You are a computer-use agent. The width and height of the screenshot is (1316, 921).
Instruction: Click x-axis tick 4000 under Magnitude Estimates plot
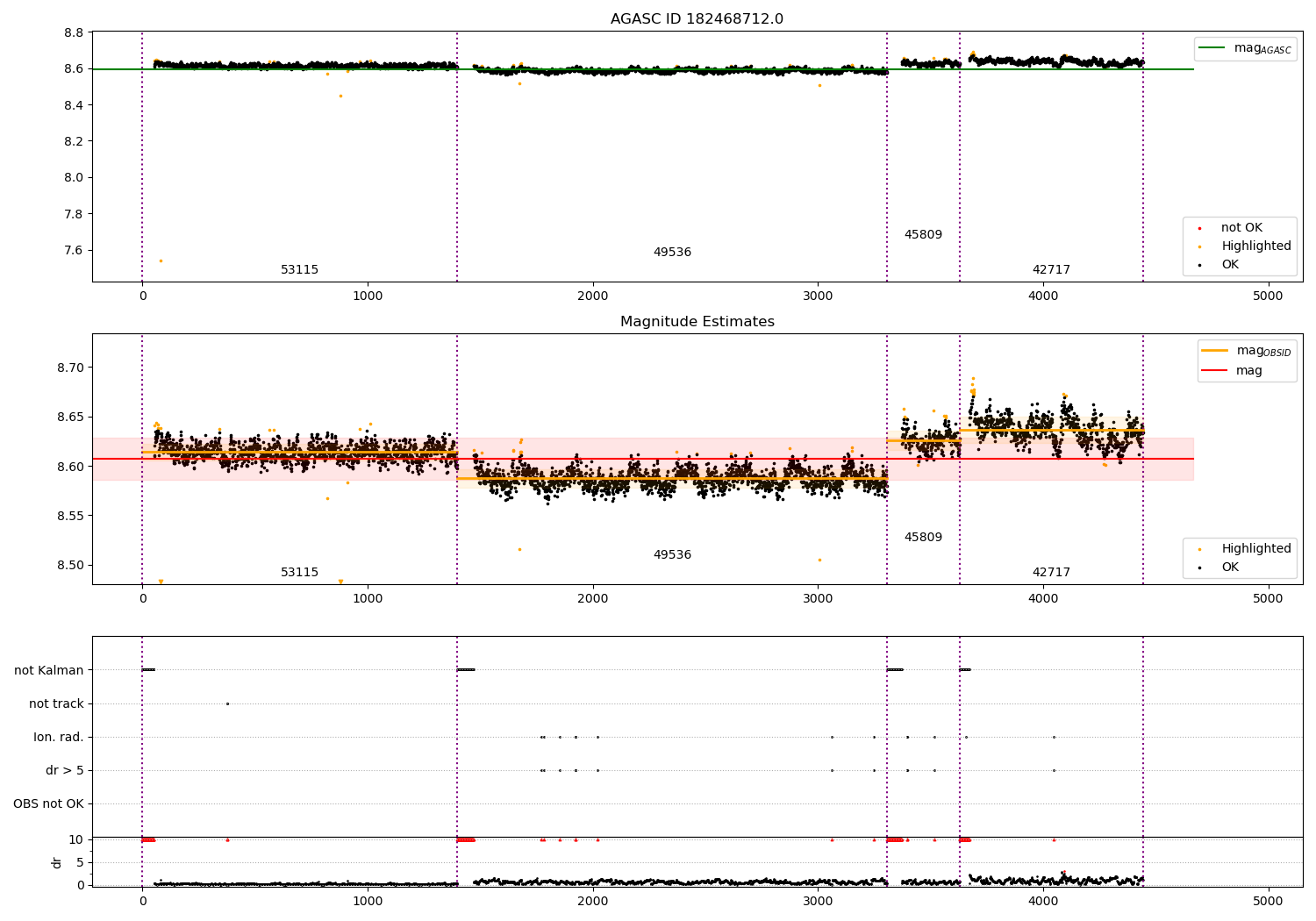tap(1043, 599)
